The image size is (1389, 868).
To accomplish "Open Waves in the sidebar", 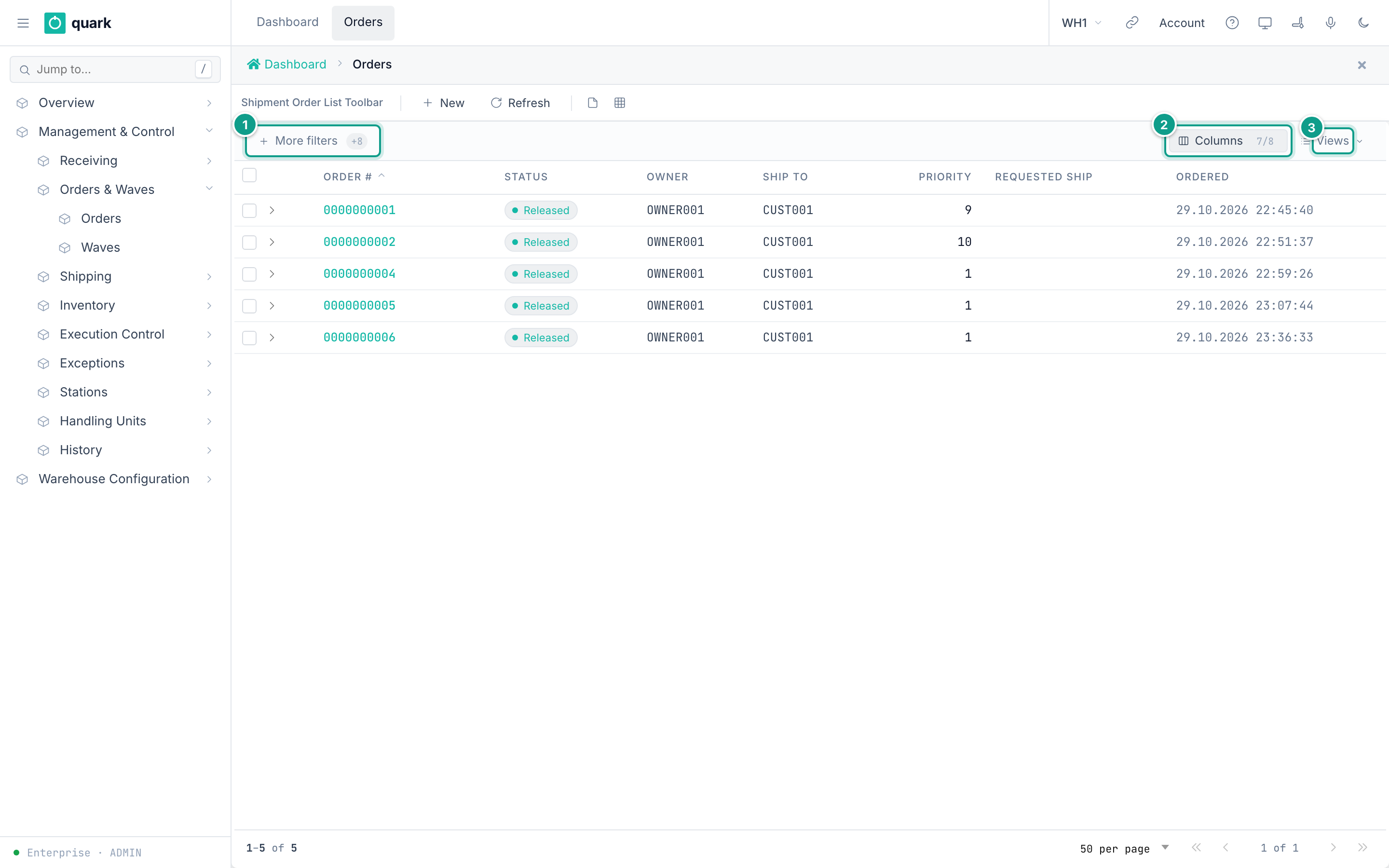I will click(x=100, y=247).
